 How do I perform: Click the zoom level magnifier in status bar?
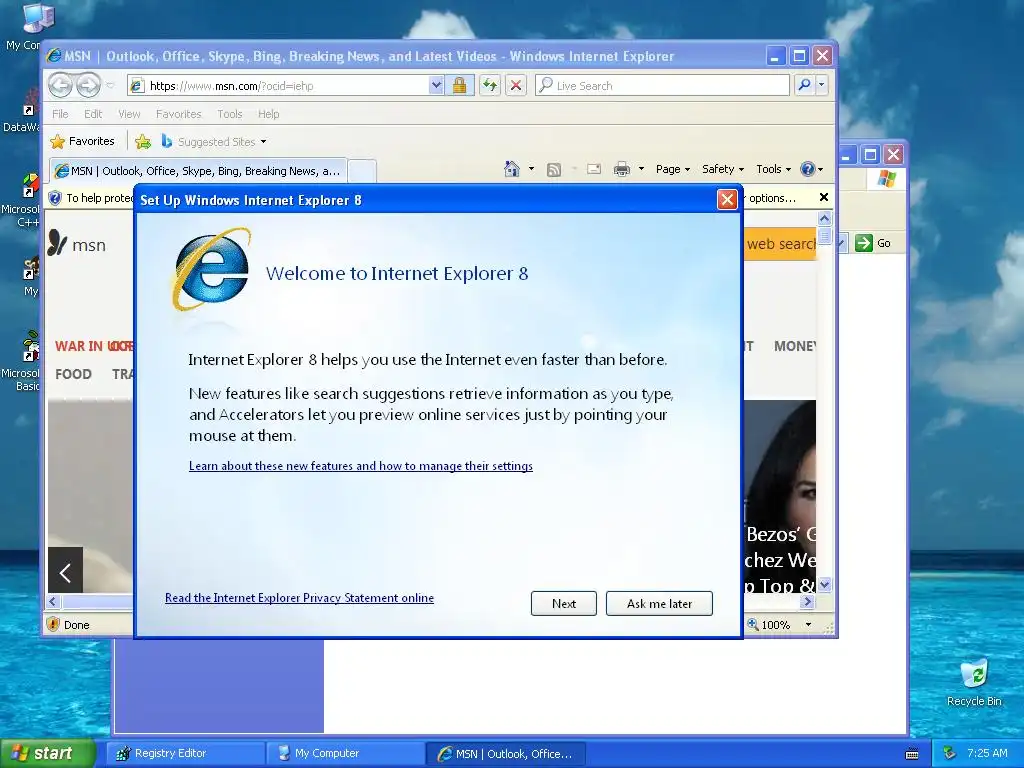coord(753,624)
